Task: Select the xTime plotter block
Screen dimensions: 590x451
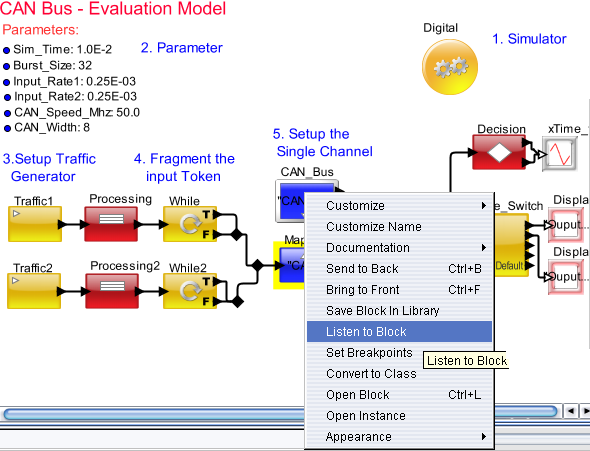Action: (x=560, y=154)
